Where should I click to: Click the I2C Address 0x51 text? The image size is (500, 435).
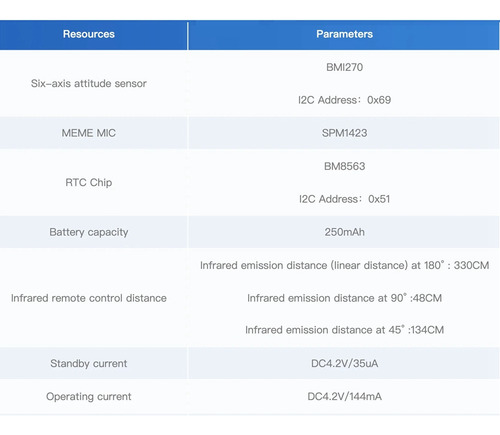point(344,199)
